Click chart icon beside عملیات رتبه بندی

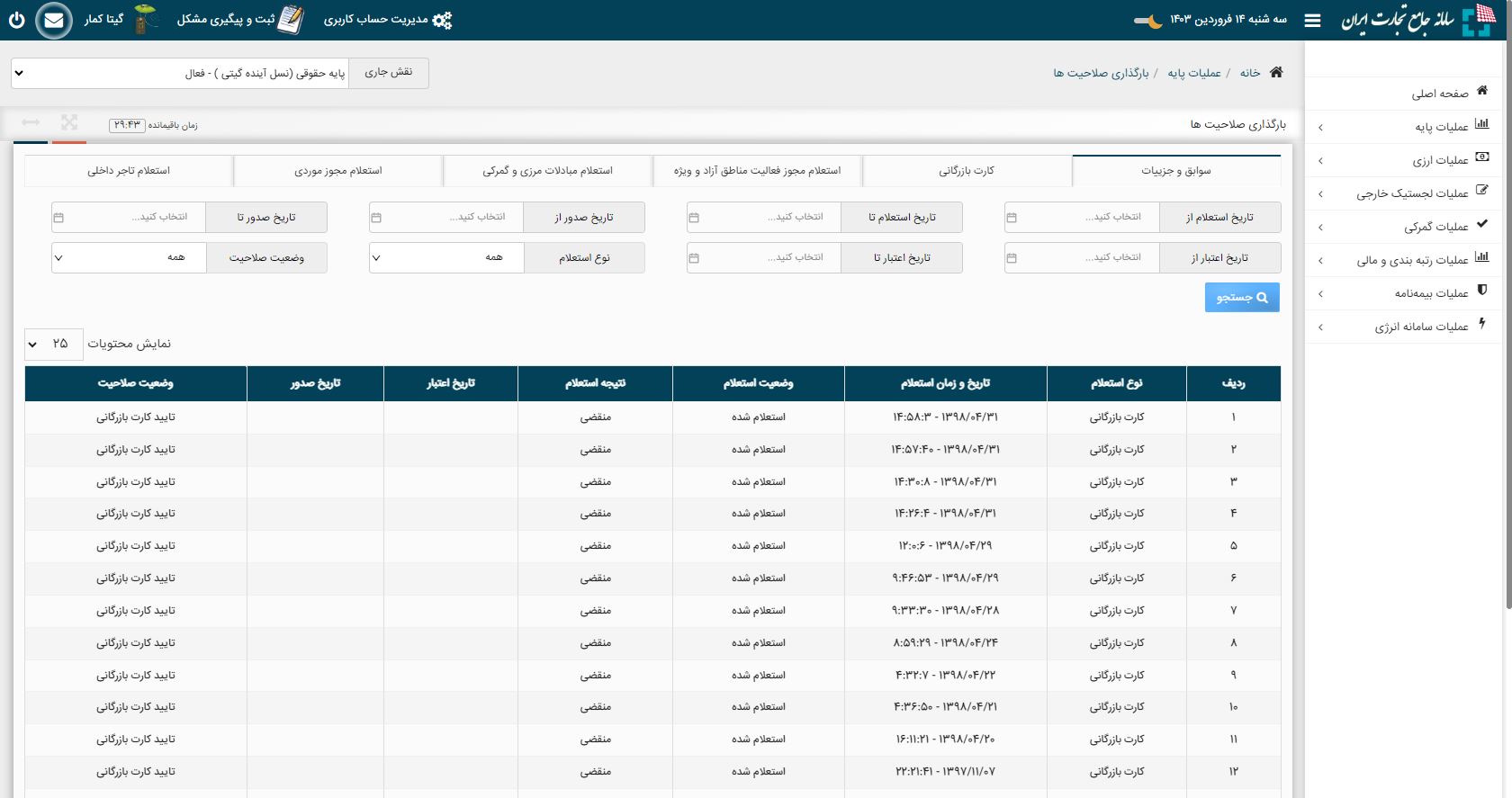[x=1482, y=257]
